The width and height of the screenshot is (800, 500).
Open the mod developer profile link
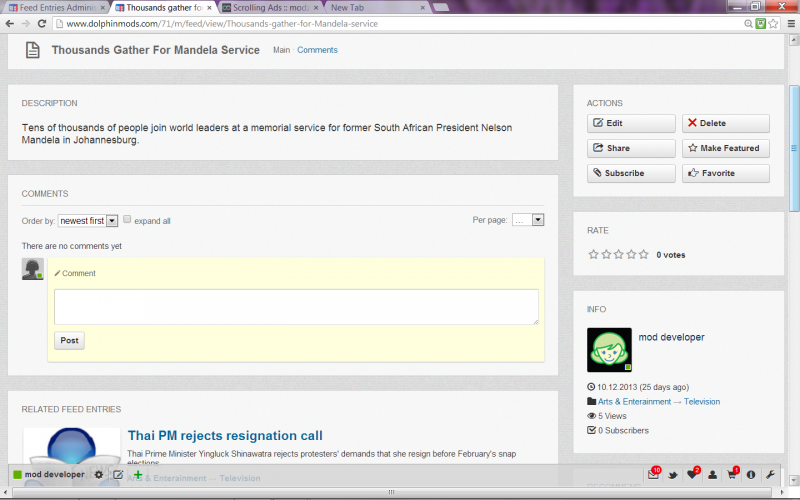671,337
